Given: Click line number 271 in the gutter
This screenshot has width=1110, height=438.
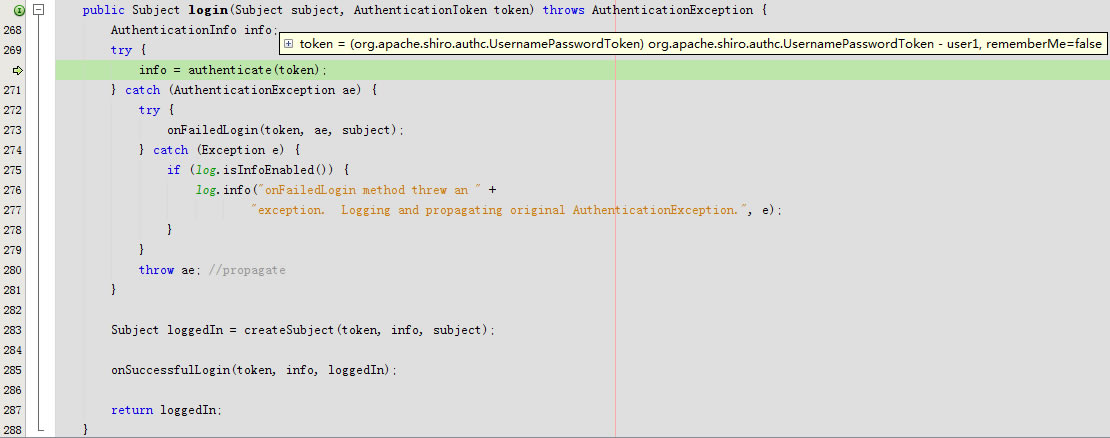Looking at the screenshot, I should pos(13,90).
